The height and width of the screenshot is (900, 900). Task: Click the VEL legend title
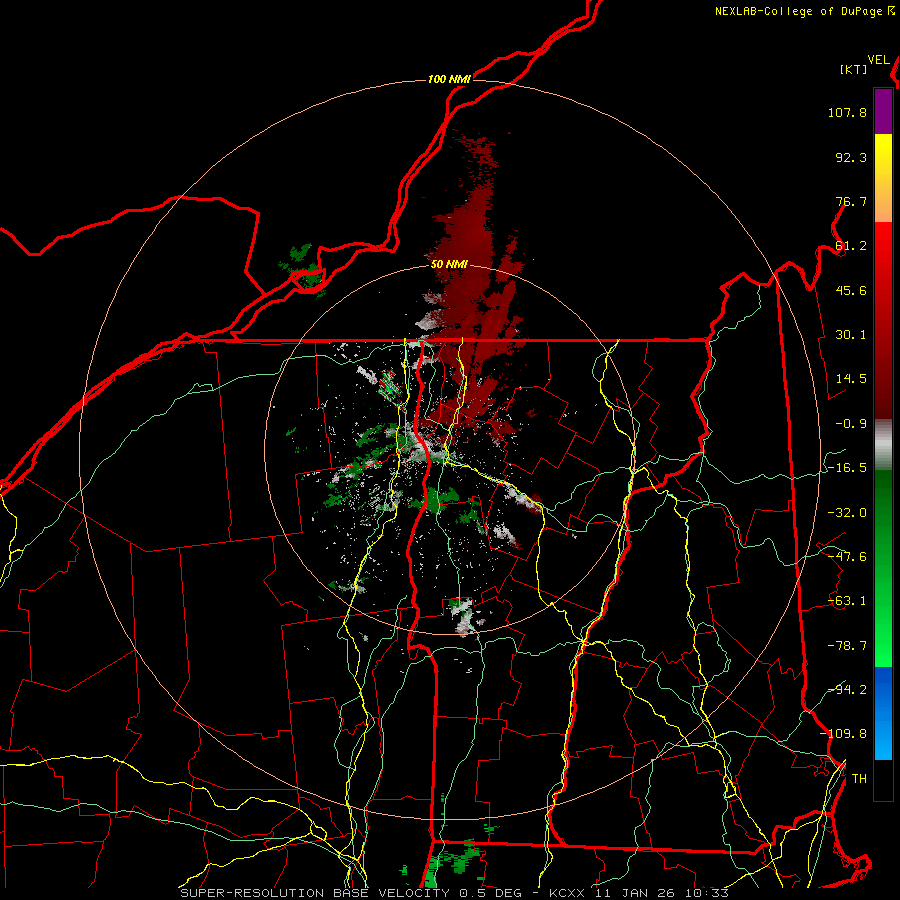(x=878, y=60)
